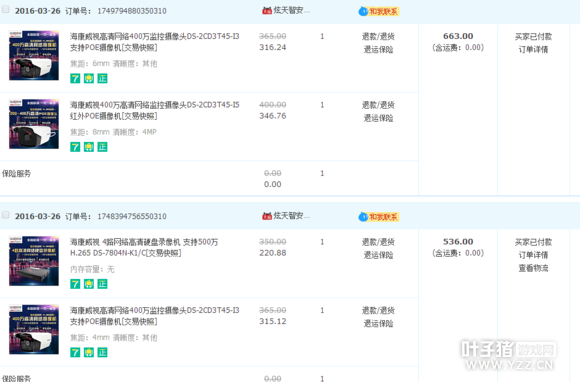Viewport: 580px width, 382px height.
Task: Click the 和我联系 chat icon in the second order
Action: coord(379,217)
